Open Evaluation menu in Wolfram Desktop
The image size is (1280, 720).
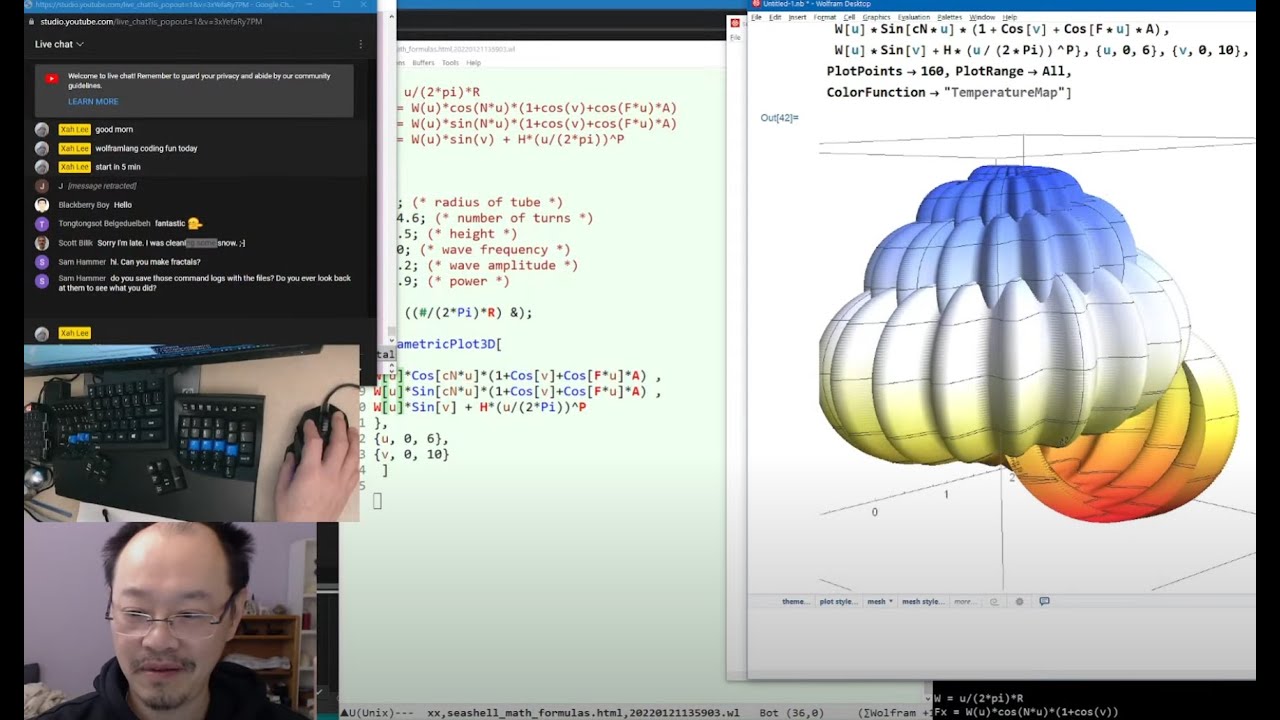click(914, 17)
